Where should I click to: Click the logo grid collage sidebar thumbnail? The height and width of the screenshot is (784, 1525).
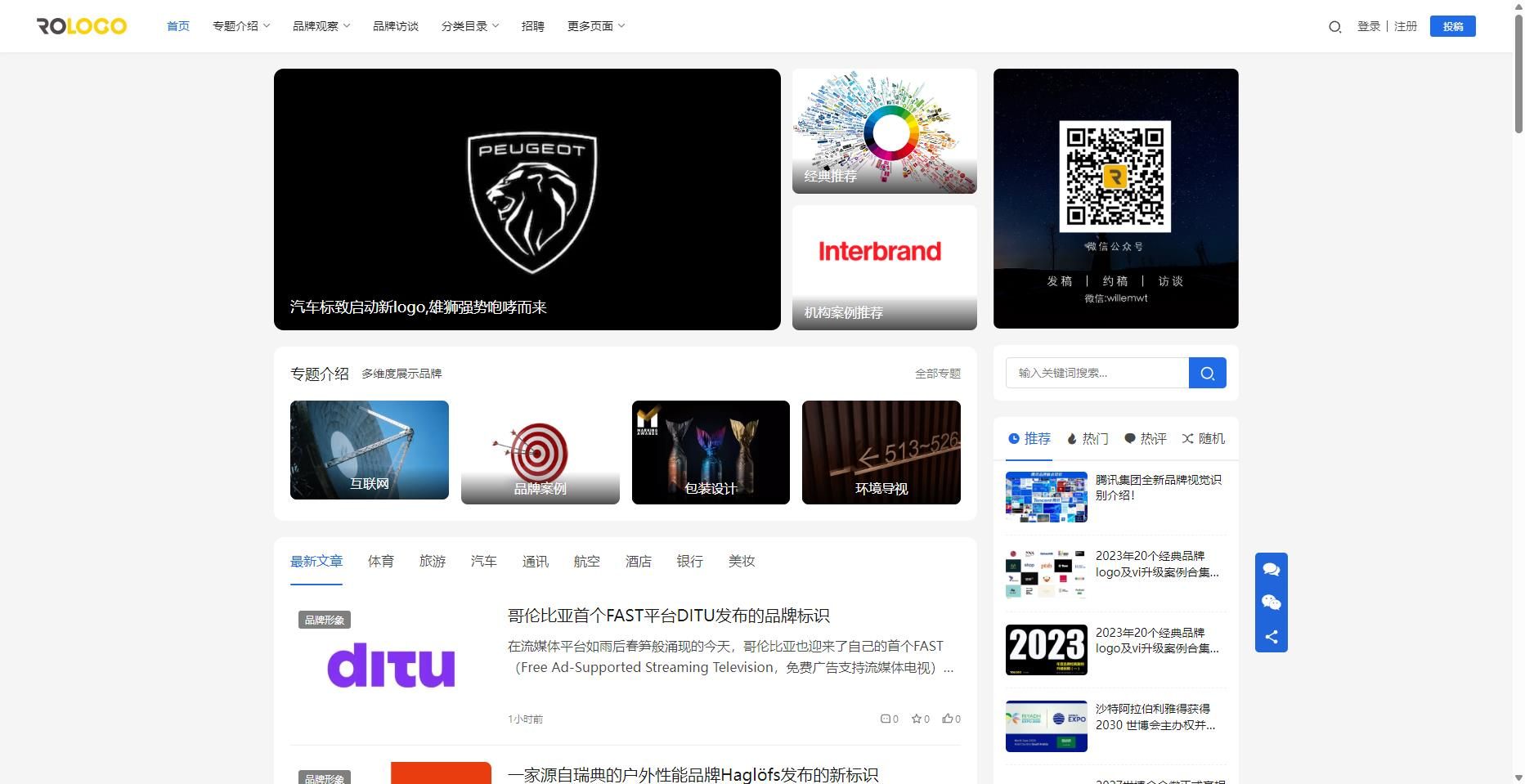pos(1047,573)
